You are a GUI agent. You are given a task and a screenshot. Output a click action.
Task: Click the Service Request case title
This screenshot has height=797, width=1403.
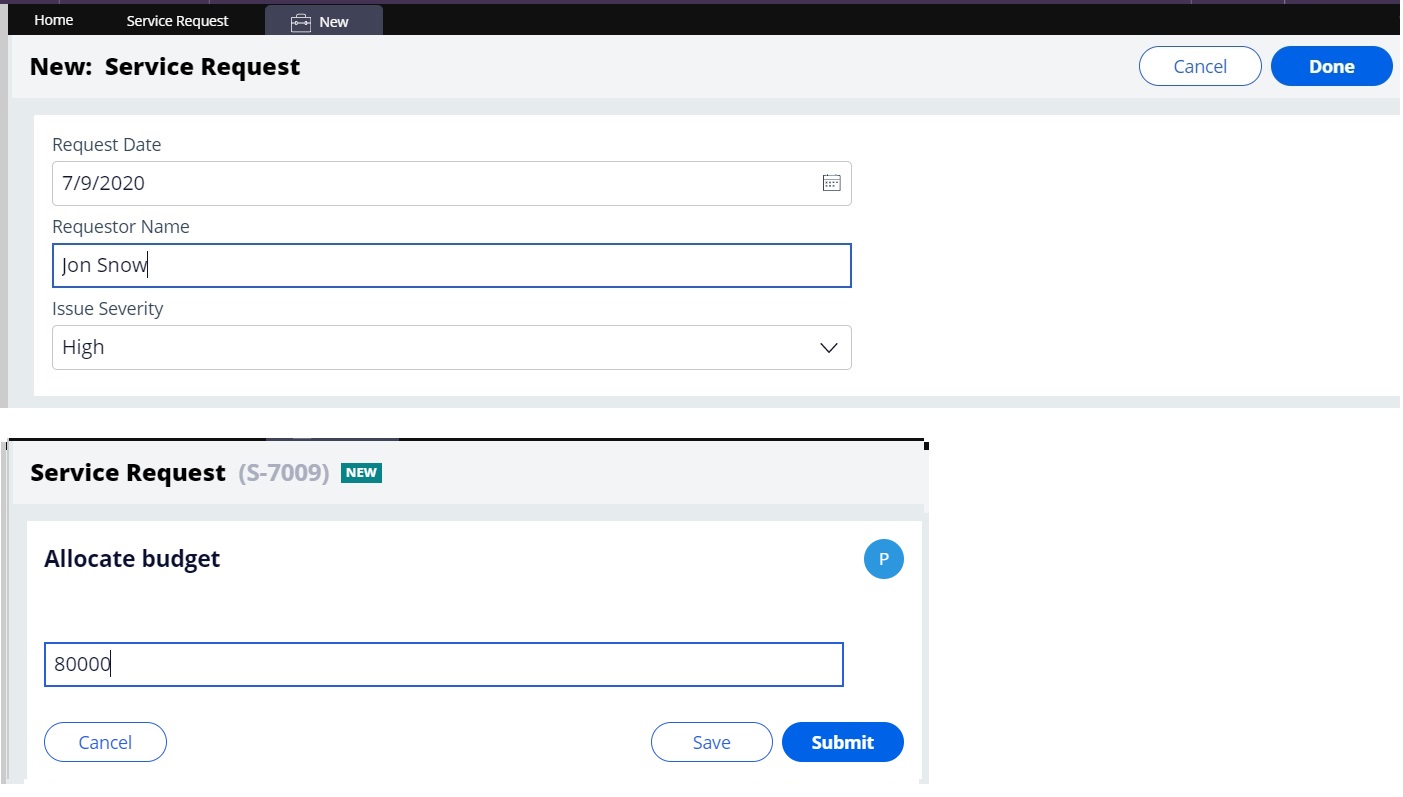point(125,472)
